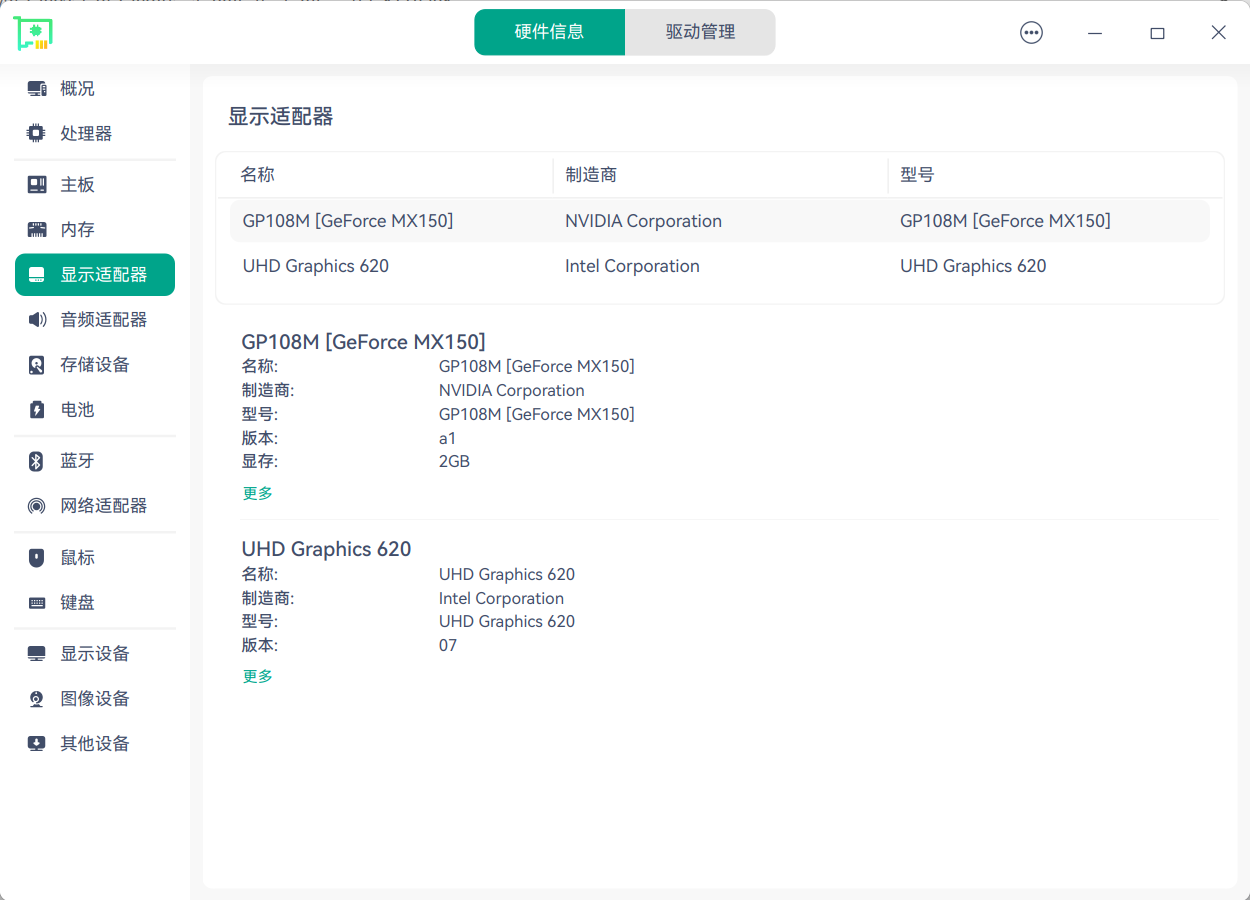Open 概况 in the sidebar
This screenshot has height=900, width=1250.
(x=95, y=89)
